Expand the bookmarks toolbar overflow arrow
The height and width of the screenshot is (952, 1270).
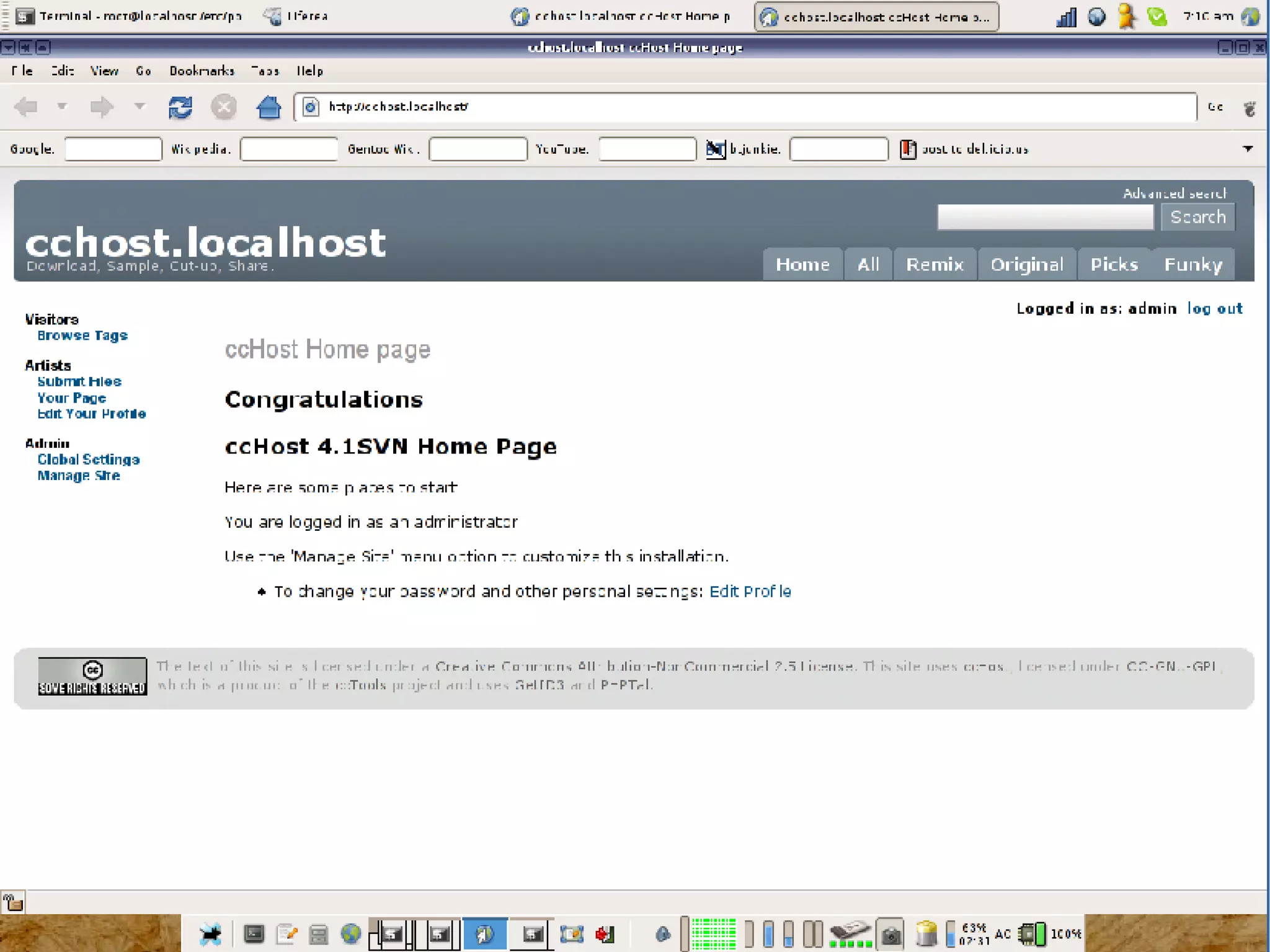pos(1248,149)
